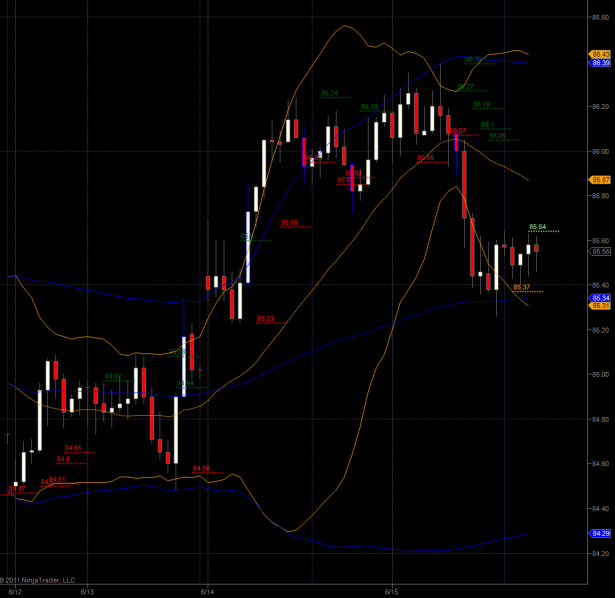Select the orange 85.31 price marker
The width and height of the screenshot is (615, 598).
point(600,306)
